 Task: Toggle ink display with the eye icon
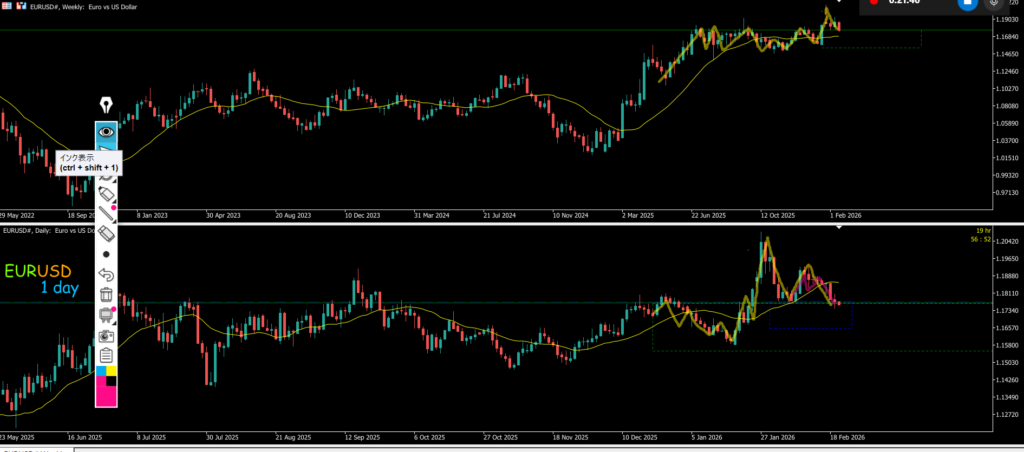[x=106, y=132]
